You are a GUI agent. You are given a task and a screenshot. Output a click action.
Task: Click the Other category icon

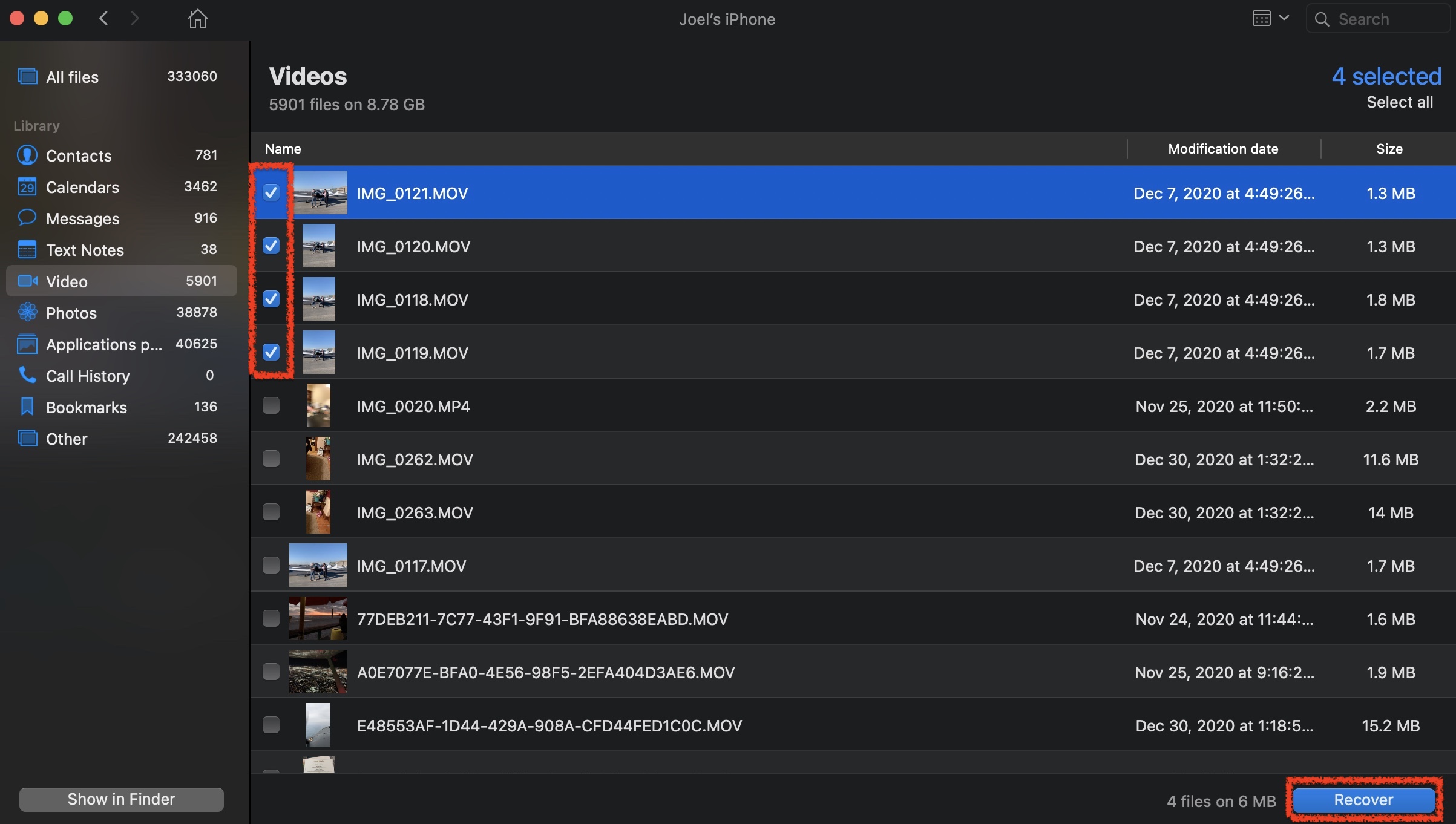[27, 438]
